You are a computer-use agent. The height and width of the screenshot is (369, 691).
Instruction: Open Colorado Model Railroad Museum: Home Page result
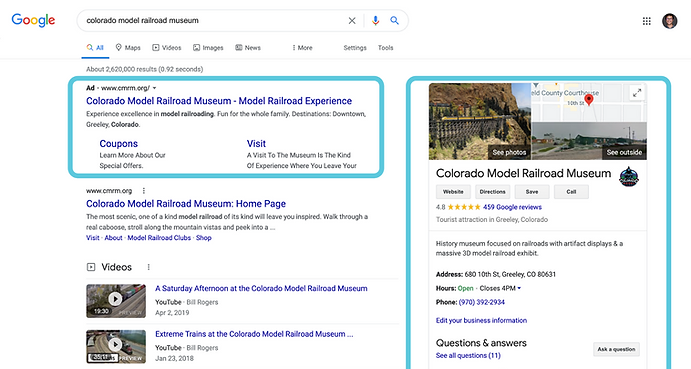click(x=186, y=204)
